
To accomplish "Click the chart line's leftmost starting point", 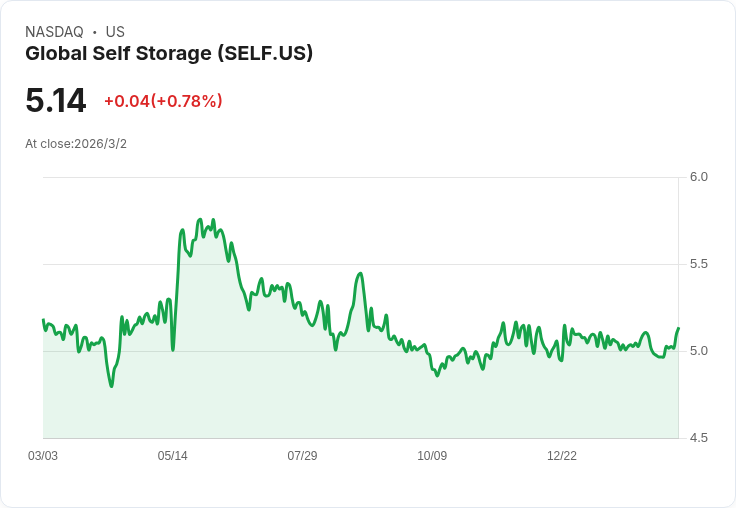I will pyautogui.click(x=43, y=320).
